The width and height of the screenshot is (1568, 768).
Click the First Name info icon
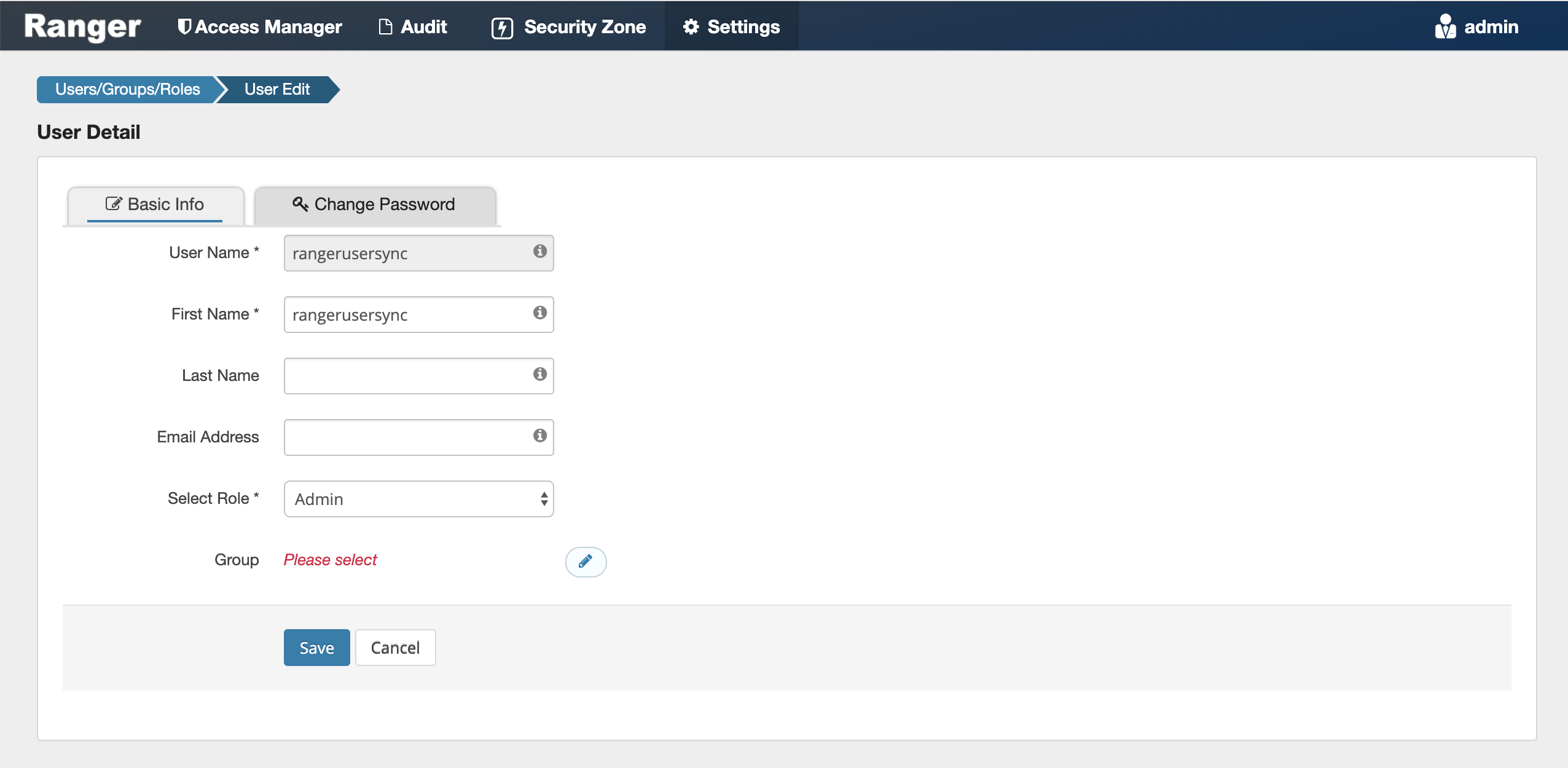539,313
